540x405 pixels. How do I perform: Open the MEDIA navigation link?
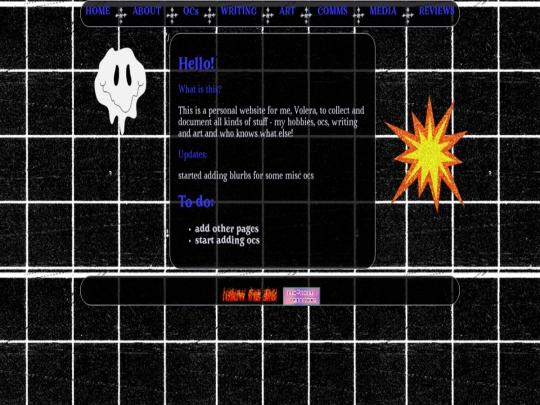click(383, 11)
